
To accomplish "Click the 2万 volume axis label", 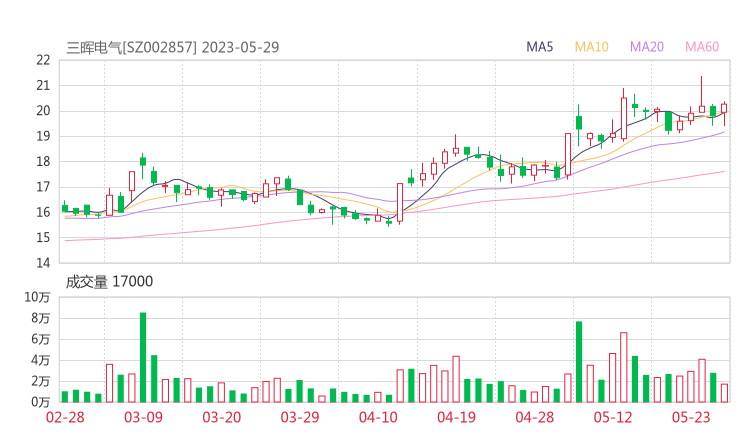I will click(41, 381).
